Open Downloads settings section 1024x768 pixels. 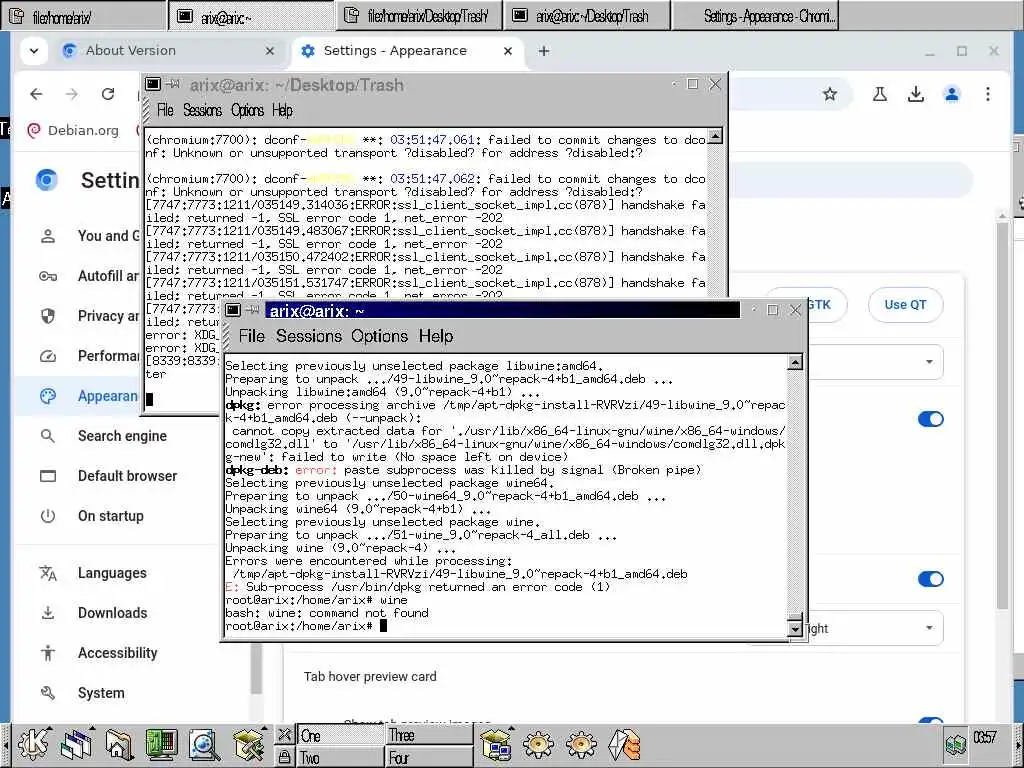pyautogui.click(x=112, y=613)
